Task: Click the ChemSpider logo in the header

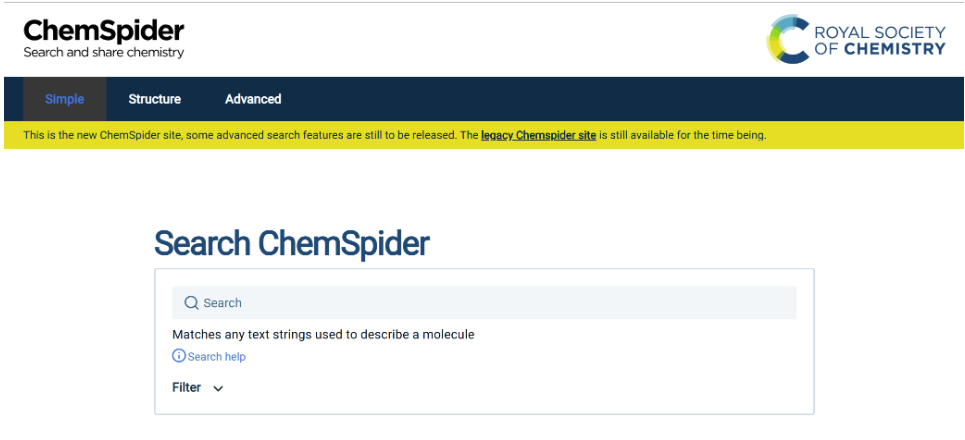Action: point(103,39)
